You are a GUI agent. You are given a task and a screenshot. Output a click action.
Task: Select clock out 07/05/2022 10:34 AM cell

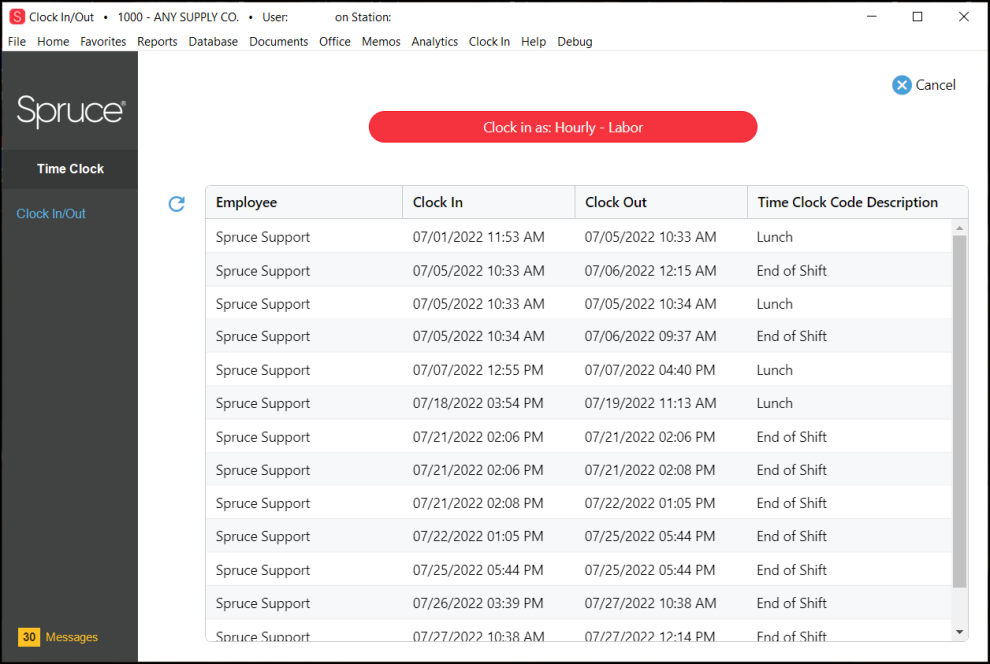tap(650, 304)
